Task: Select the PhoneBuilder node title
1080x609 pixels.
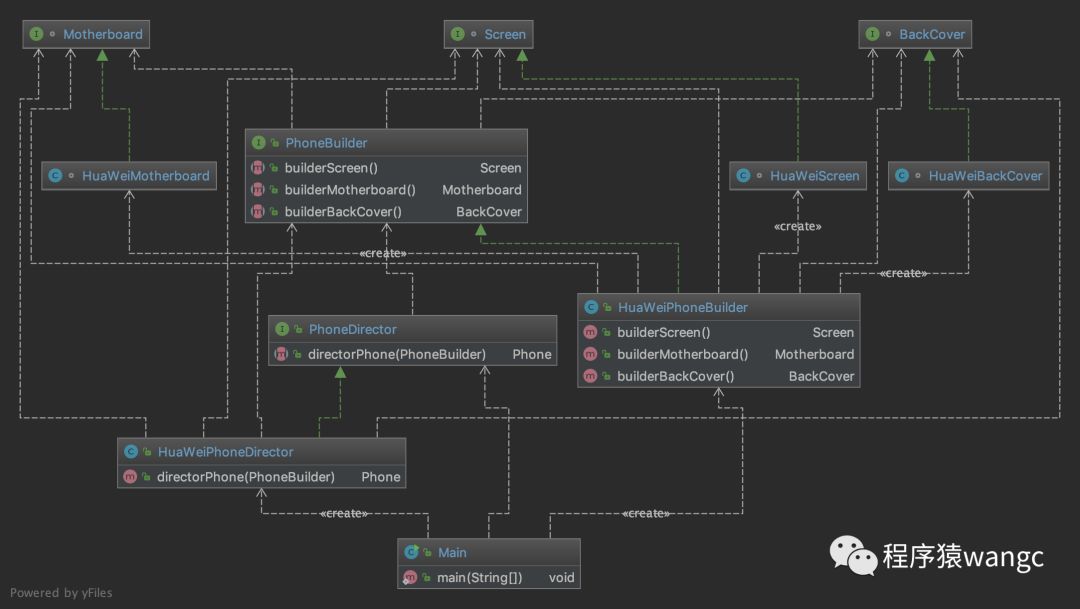Action: click(326, 143)
